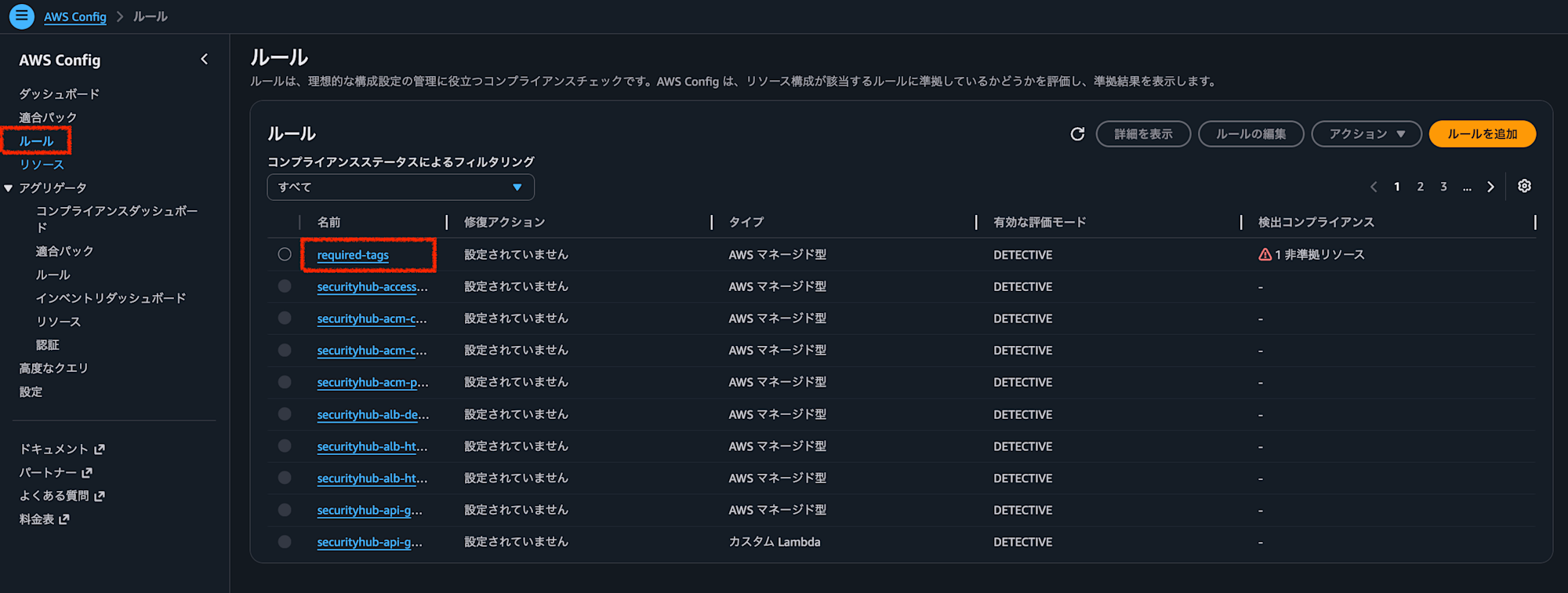Sort by タイプ column header
Image resolution: width=1568 pixels, height=593 pixels.
pos(746,223)
